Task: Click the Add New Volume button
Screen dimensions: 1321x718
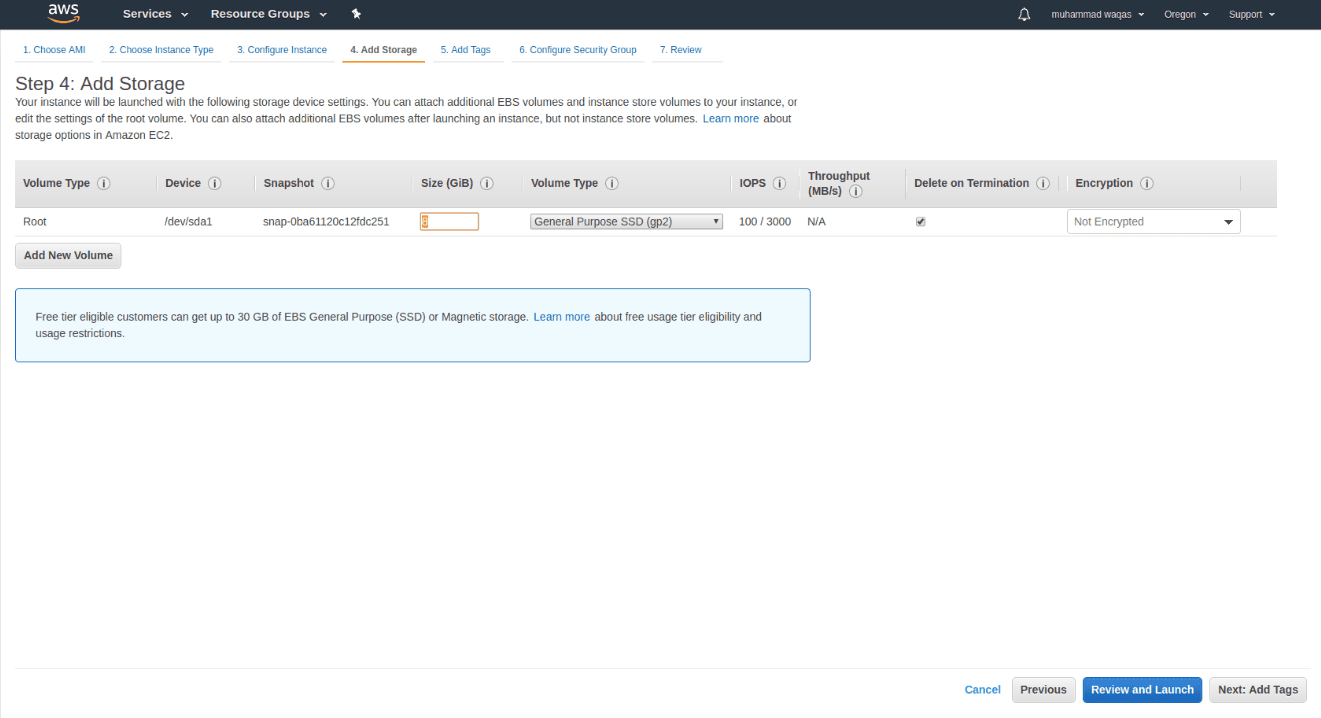Action: pos(68,256)
